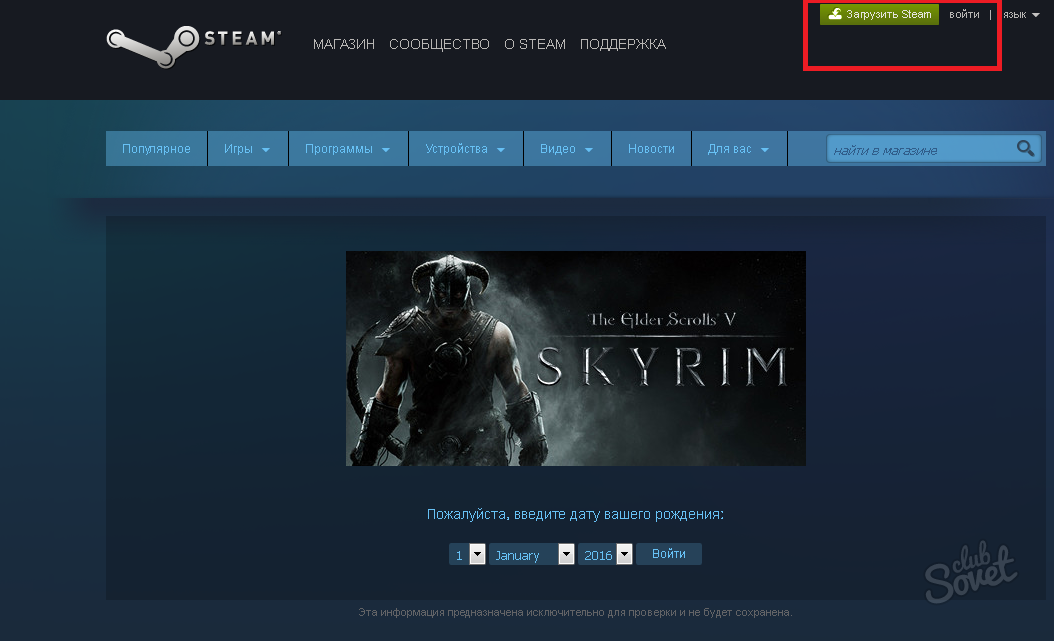Expand the Игры dropdown
Image resolution: width=1054 pixels, height=641 pixels.
pyautogui.click(x=247, y=148)
